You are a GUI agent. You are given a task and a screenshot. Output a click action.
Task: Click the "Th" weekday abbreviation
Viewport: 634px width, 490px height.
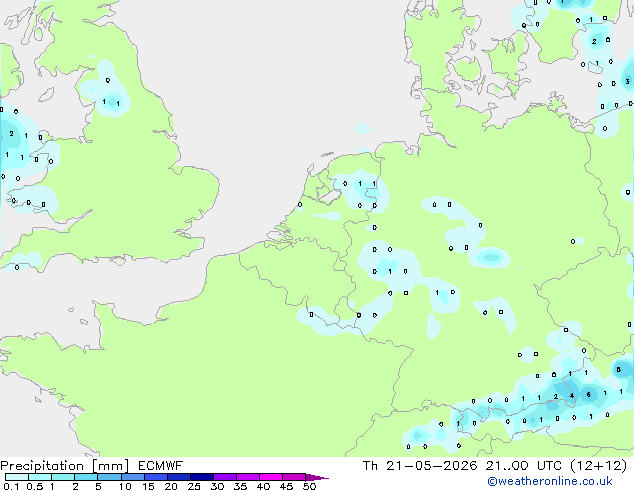pos(370,466)
